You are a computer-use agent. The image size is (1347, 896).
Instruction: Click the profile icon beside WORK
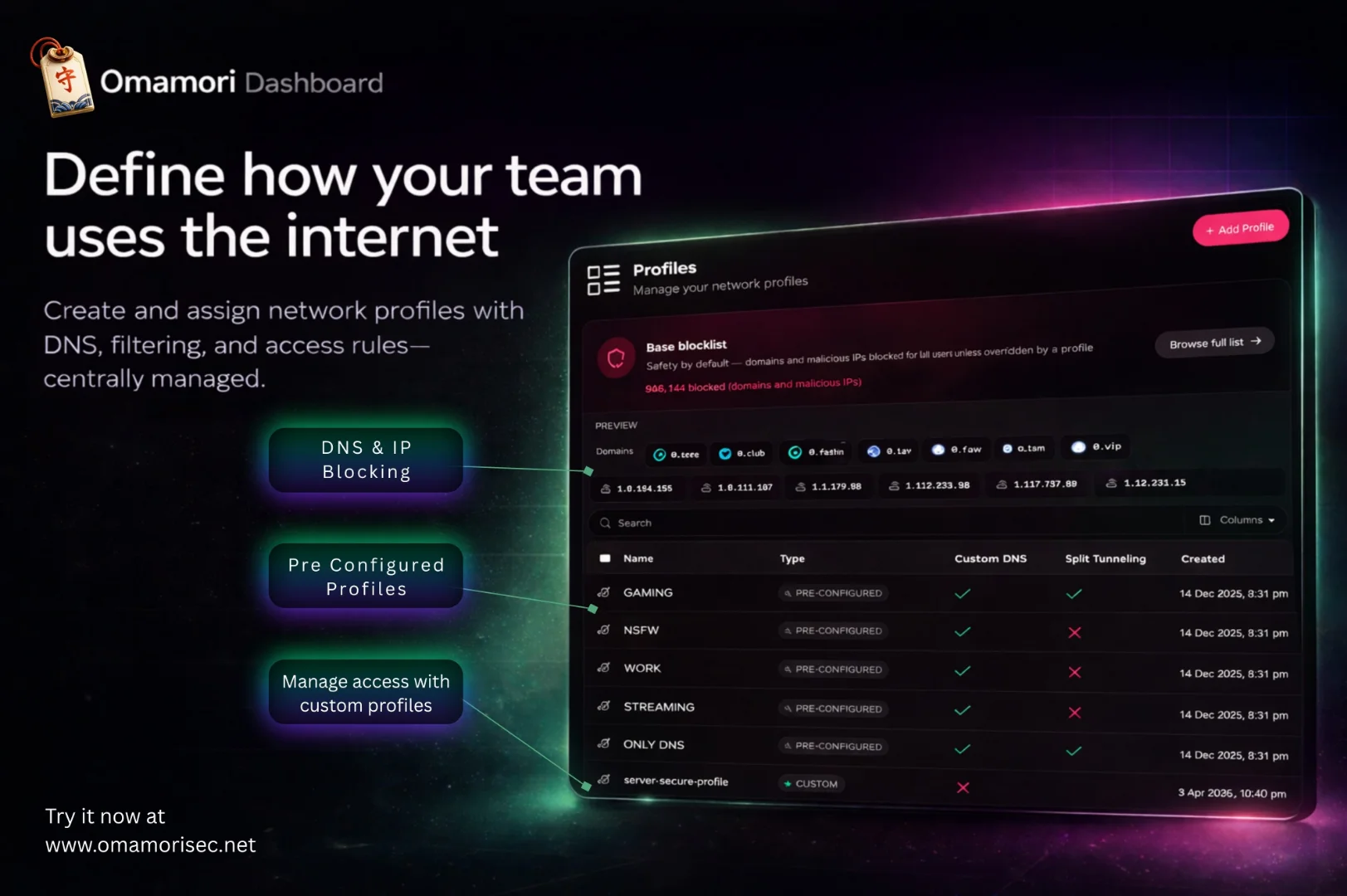point(604,667)
